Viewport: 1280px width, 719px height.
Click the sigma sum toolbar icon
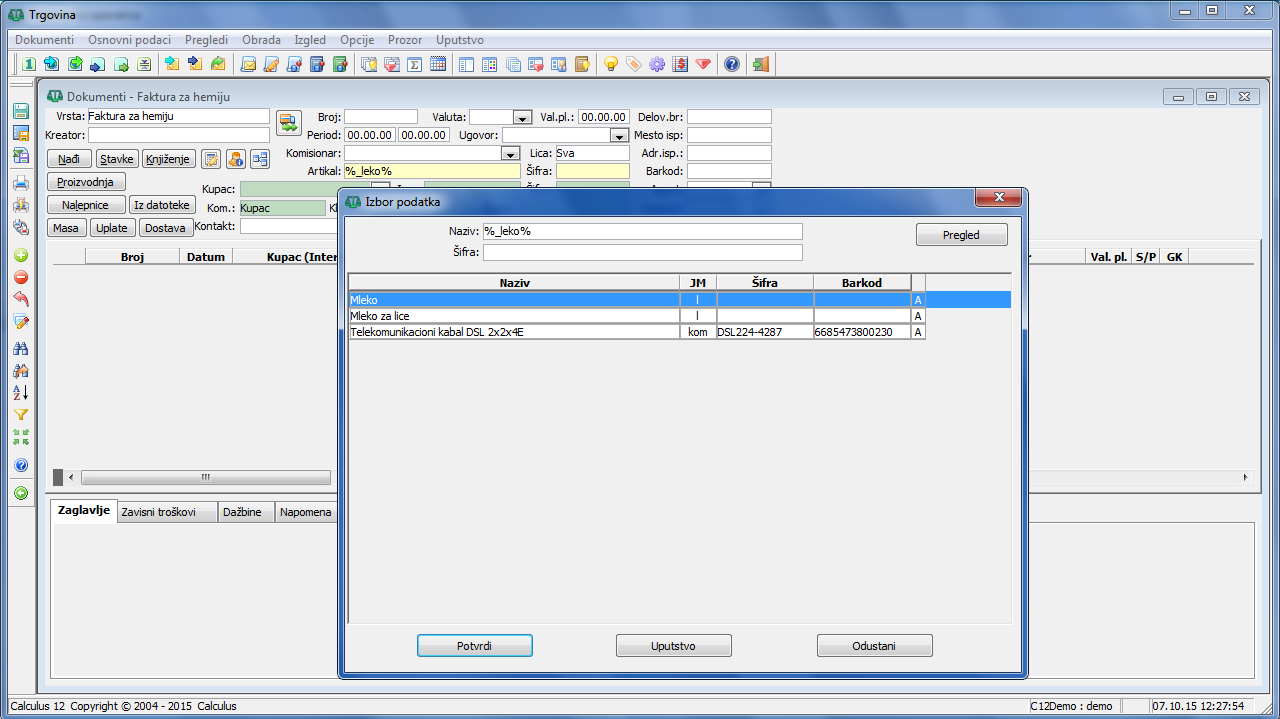tap(414, 65)
